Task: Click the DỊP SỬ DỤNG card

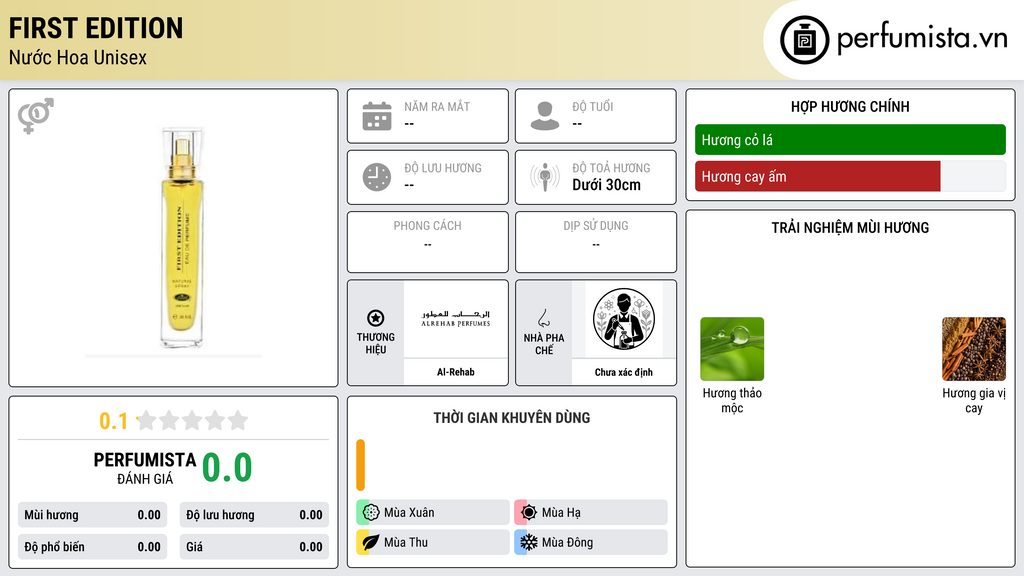Action: pyautogui.click(x=596, y=242)
